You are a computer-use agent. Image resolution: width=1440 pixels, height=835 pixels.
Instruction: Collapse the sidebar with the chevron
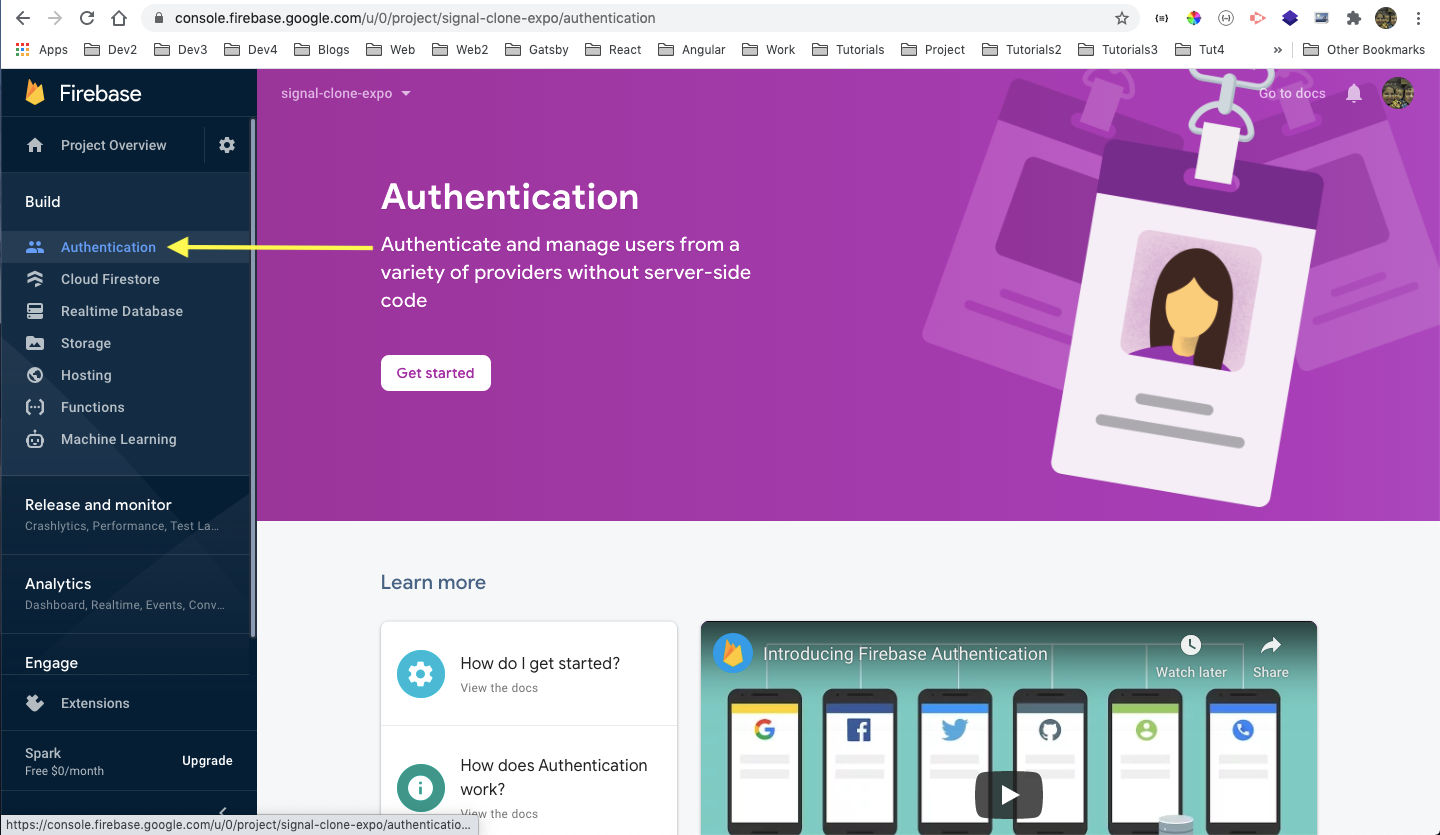click(223, 811)
